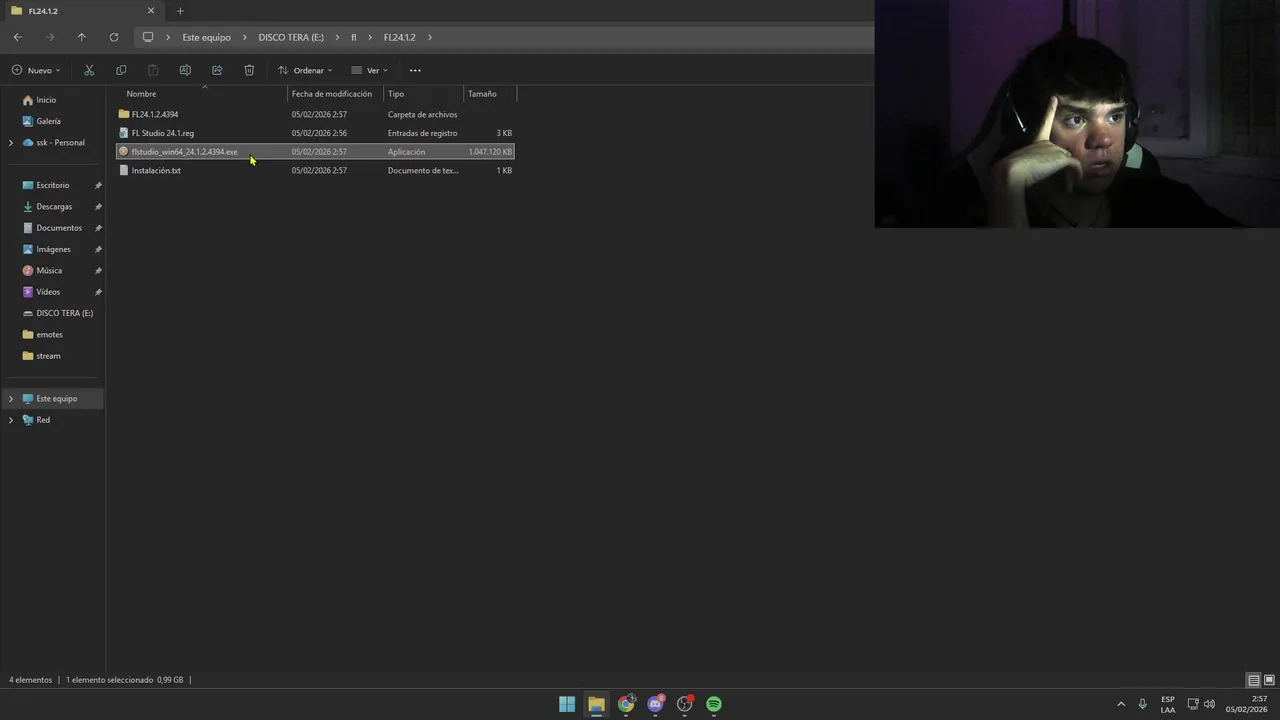Open Windows Start menu on taskbar
This screenshot has height=720, width=1280.
[x=567, y=704]
